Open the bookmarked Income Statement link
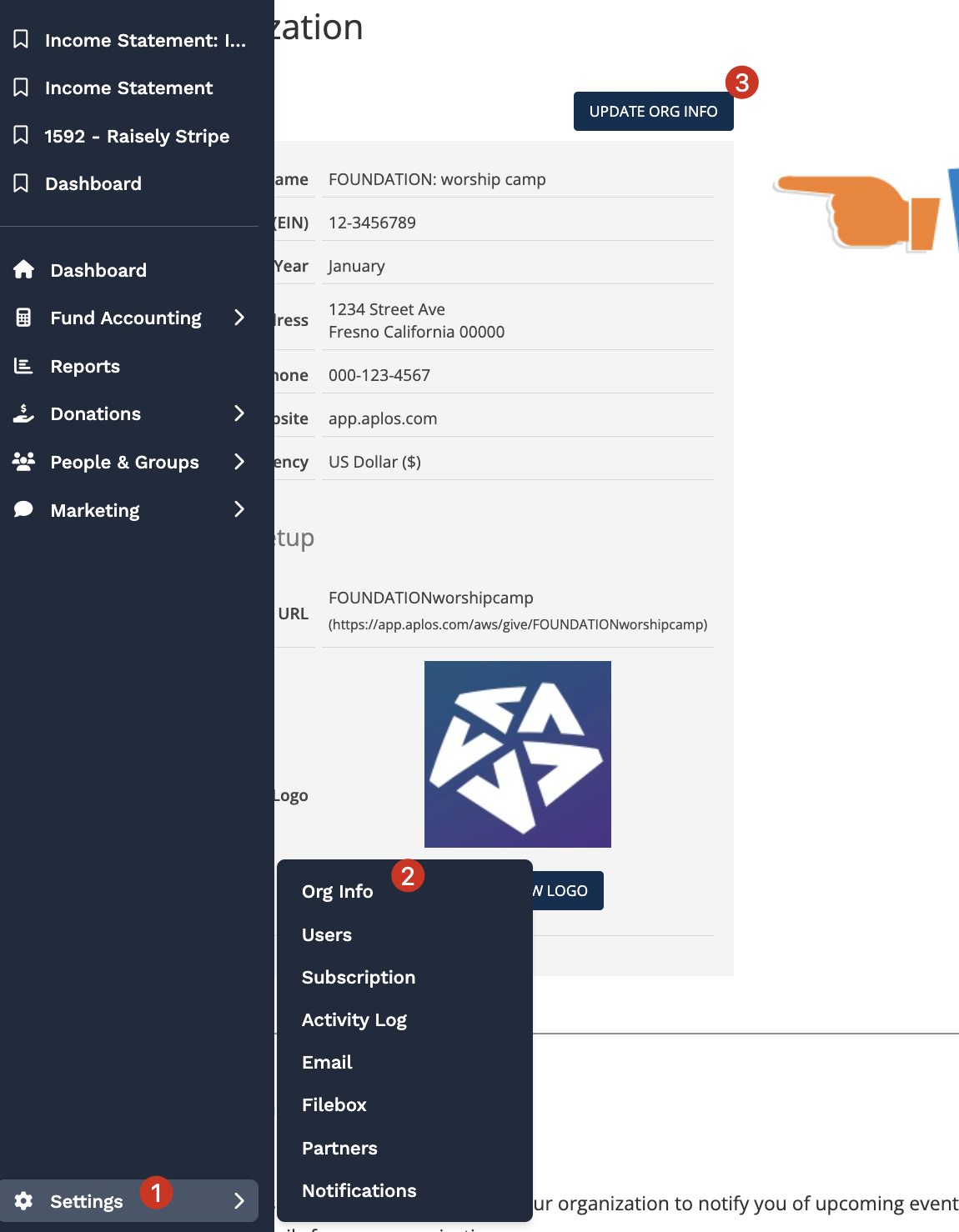The height and width of the screenshot is (1232, 959). pos(128,88)
